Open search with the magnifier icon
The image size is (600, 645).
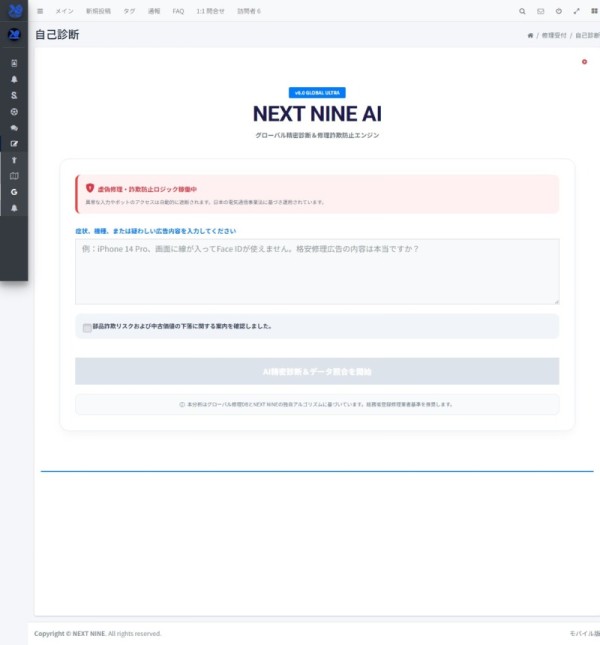[x=522, y=11]
